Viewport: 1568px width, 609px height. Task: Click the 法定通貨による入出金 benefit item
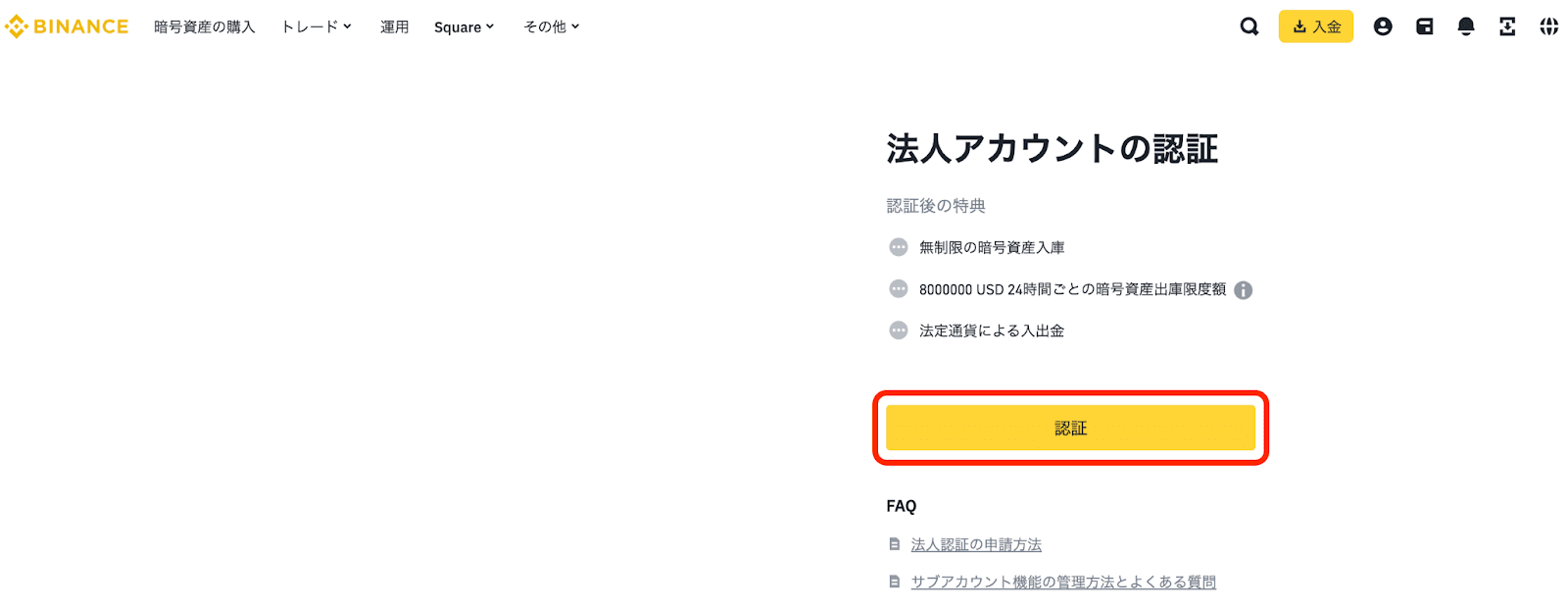point(991,330)
